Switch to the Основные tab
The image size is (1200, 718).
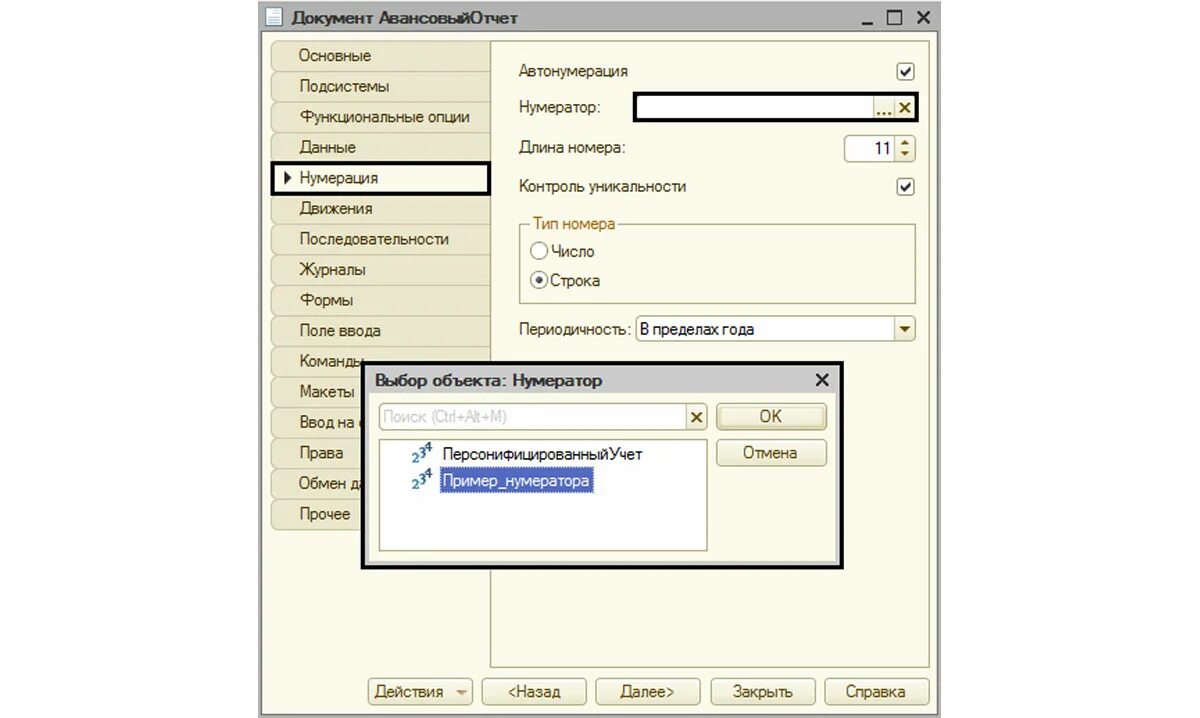380,56
